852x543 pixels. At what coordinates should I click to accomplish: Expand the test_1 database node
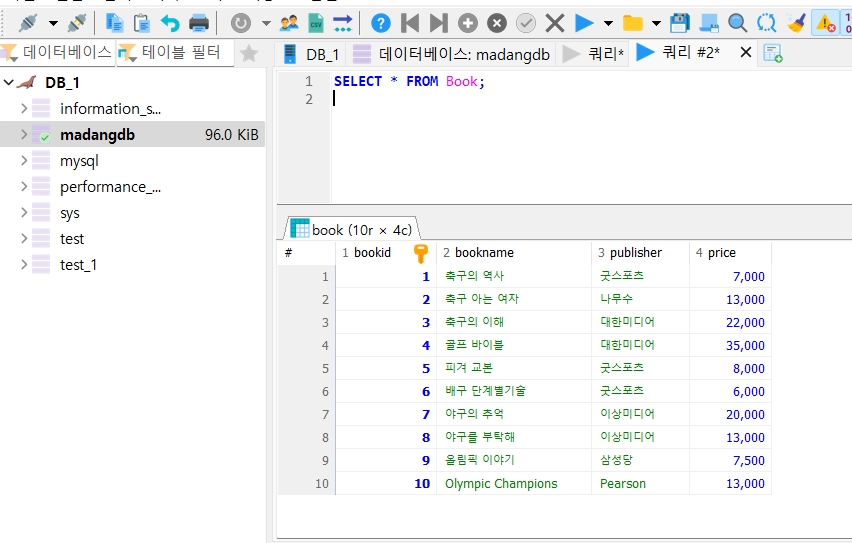[24, 265]
